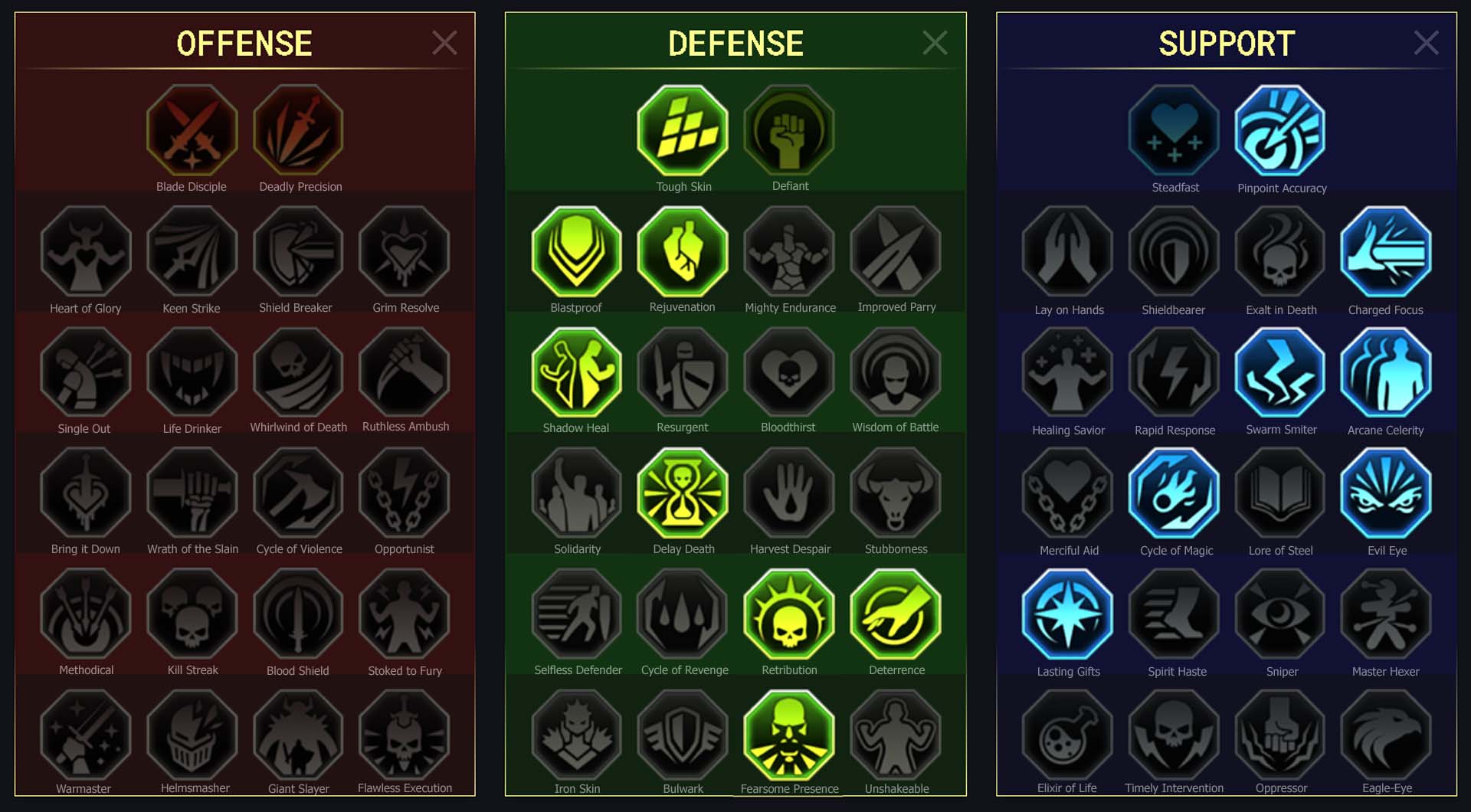Select the Shadow Heal mastery icon

[x=577, y=372]
